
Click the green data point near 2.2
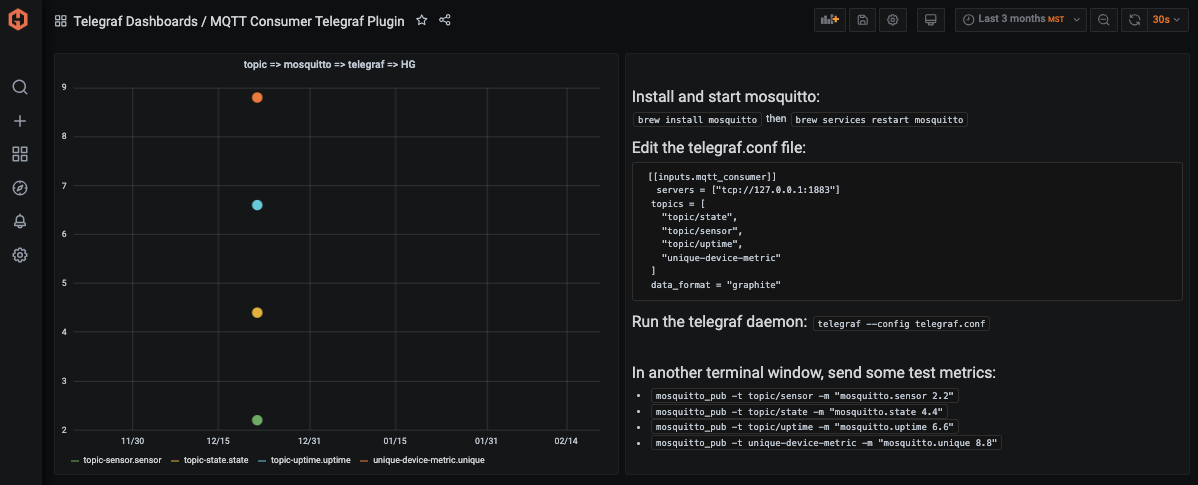pyautogui.click(x=257, y=420)
